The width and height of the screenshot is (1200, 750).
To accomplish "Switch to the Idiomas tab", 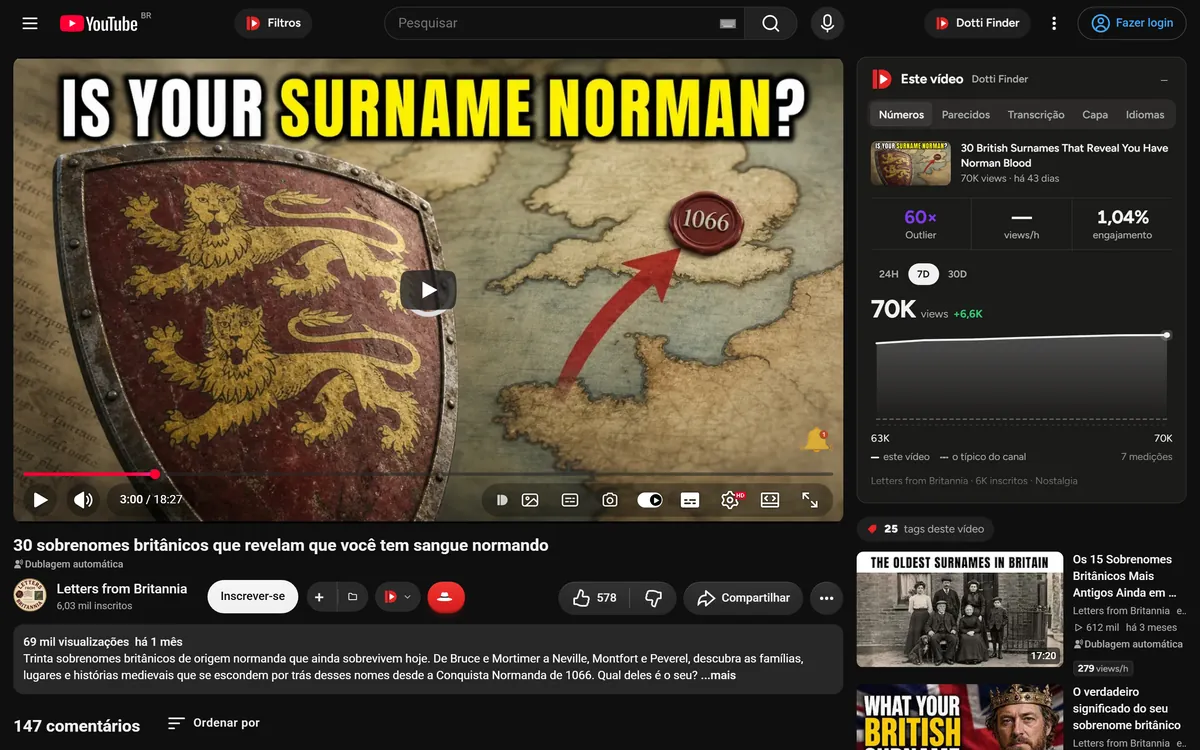I will [x=1145, y=115].
